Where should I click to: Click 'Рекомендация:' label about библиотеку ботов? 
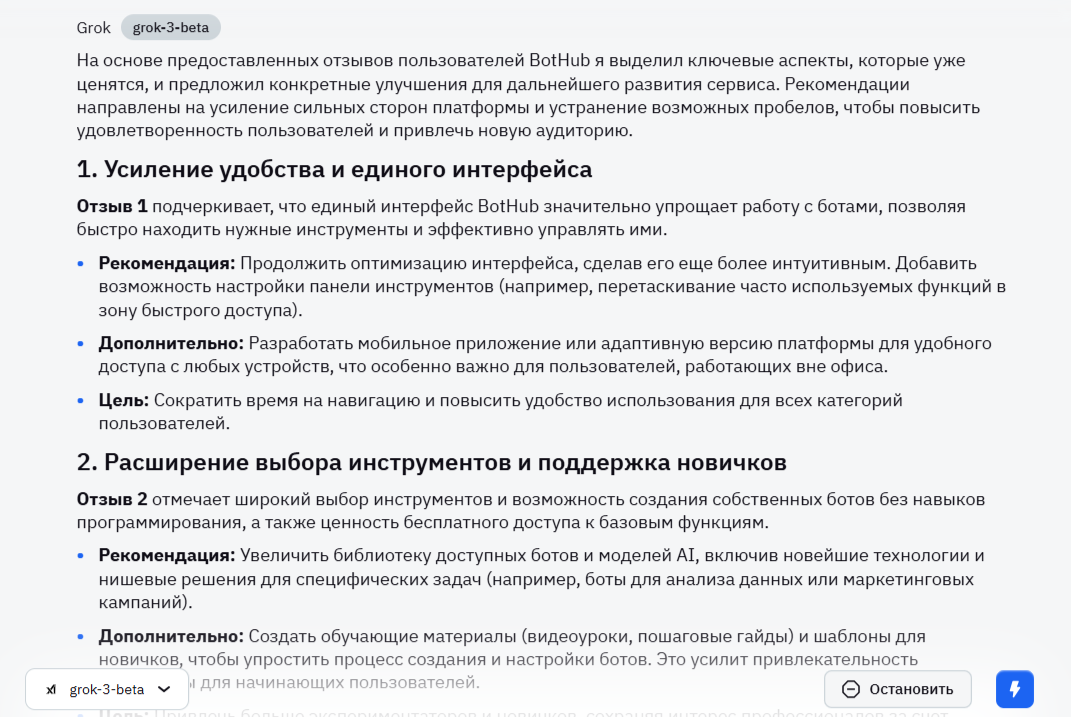click(167, 555)
